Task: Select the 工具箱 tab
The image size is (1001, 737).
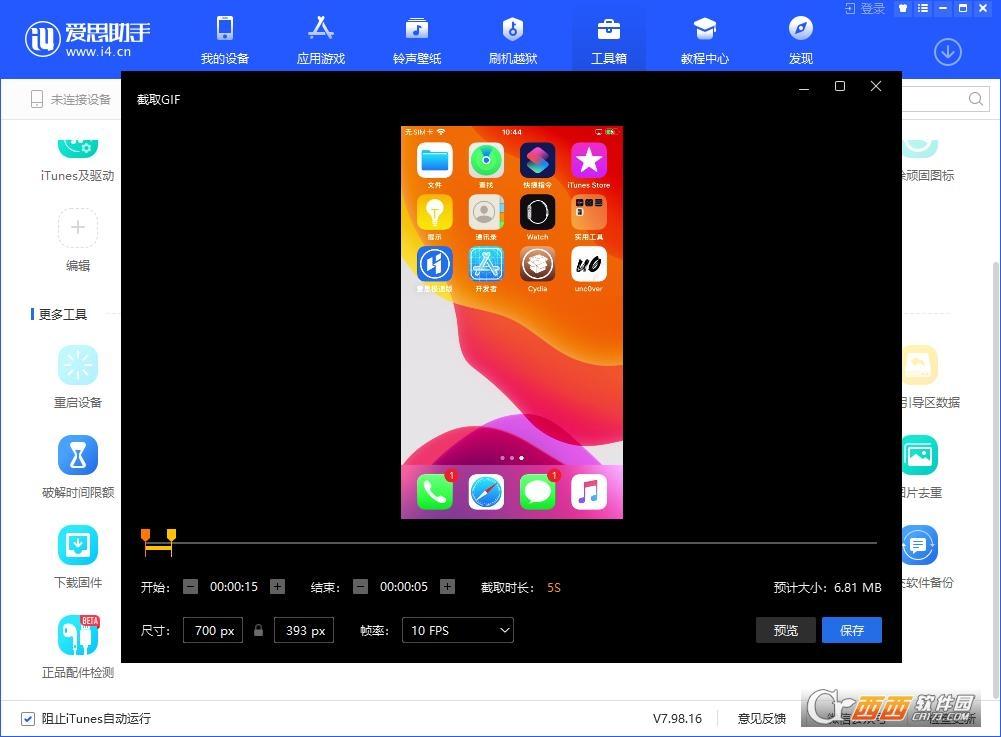Action: tap(608, 40)
